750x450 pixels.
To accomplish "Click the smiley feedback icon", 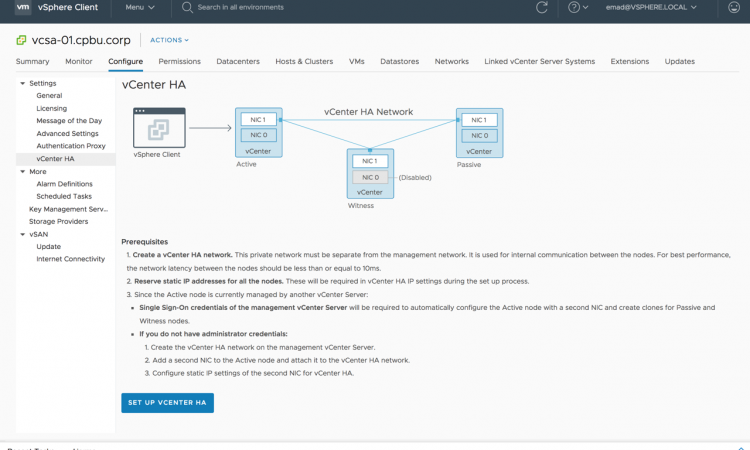I will pyautogui.click(x=734, y=7).
